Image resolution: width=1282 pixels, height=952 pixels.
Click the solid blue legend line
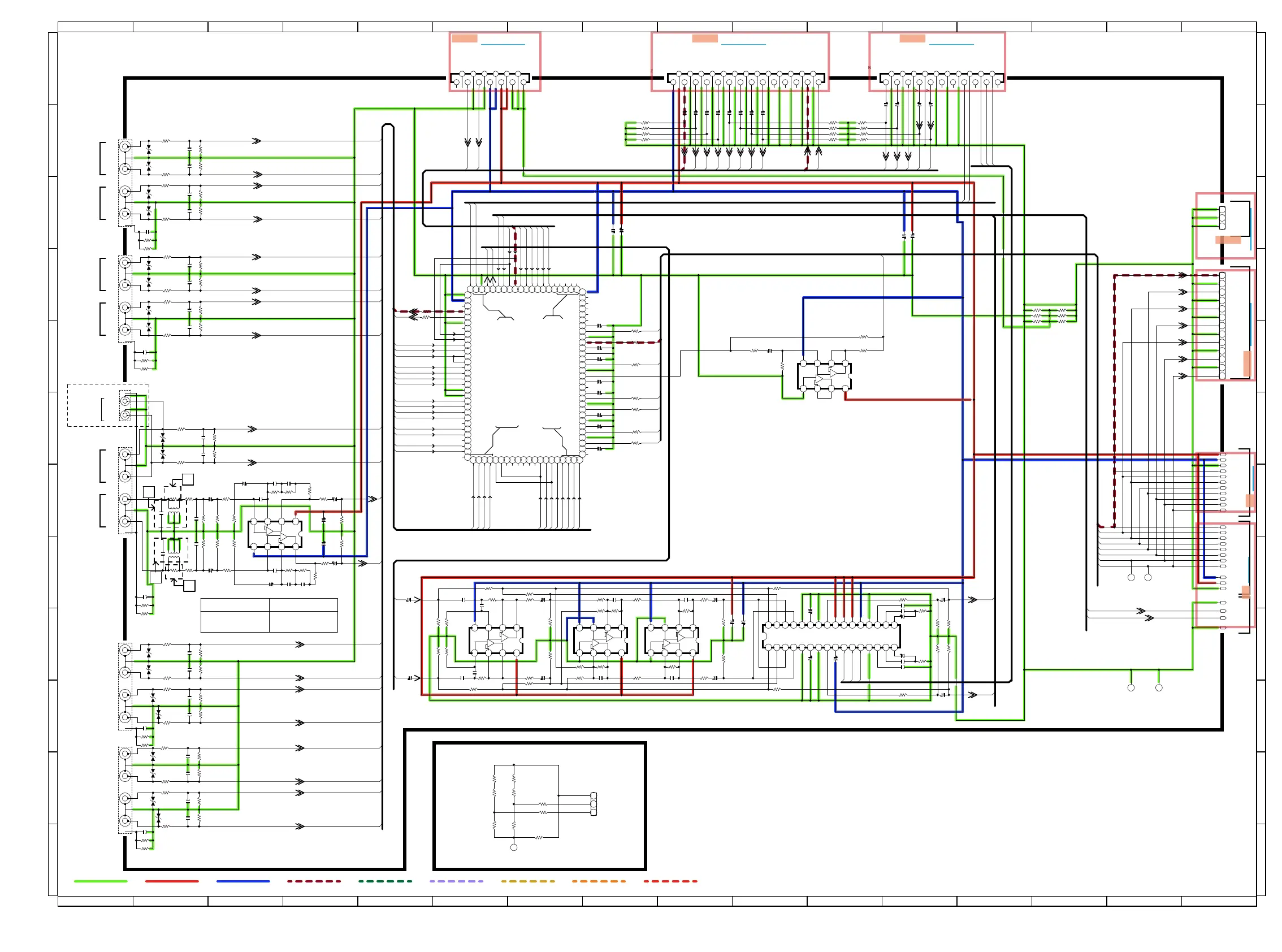click(x=242, y=881)
